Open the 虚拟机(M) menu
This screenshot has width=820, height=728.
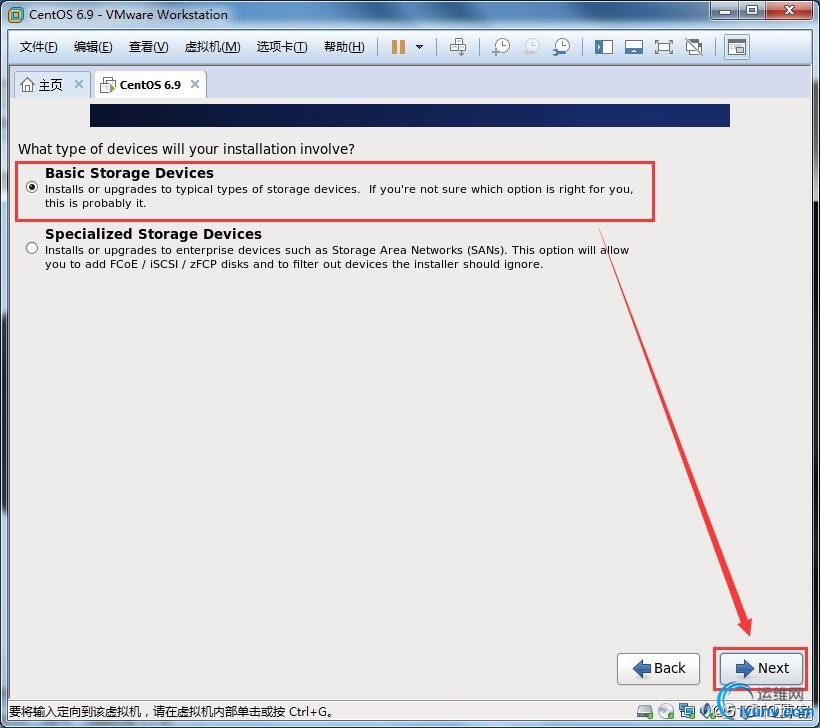(x=212, y=47)
